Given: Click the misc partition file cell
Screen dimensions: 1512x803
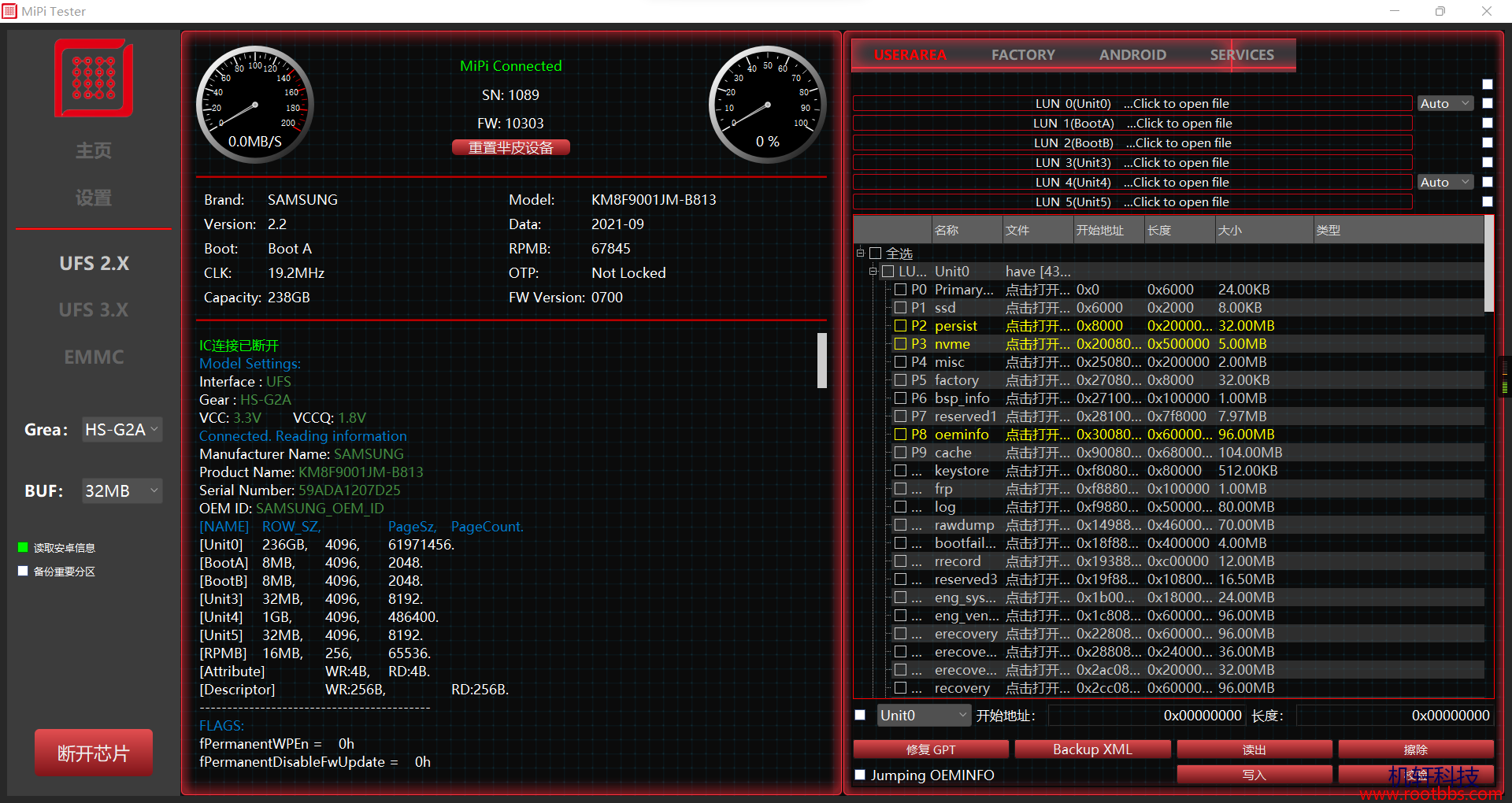Looking at the screenshot, I should tap(1038, 361).
